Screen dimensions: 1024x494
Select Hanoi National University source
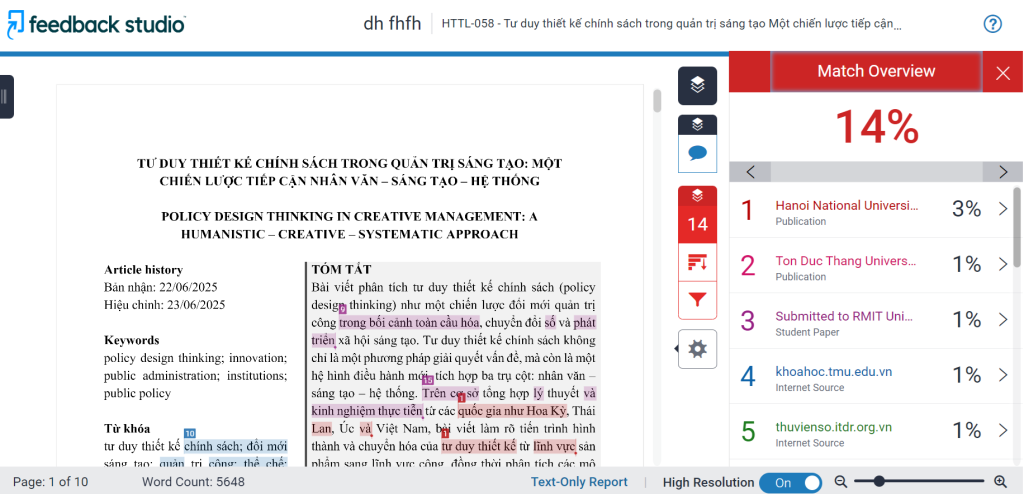(846, 205)
